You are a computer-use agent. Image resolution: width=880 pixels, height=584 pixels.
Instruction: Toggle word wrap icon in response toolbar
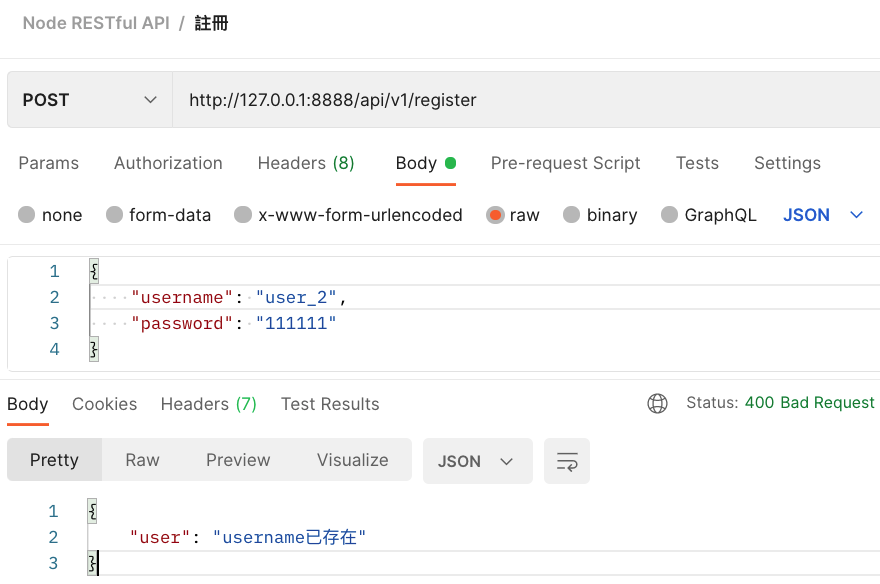[567, 461]
